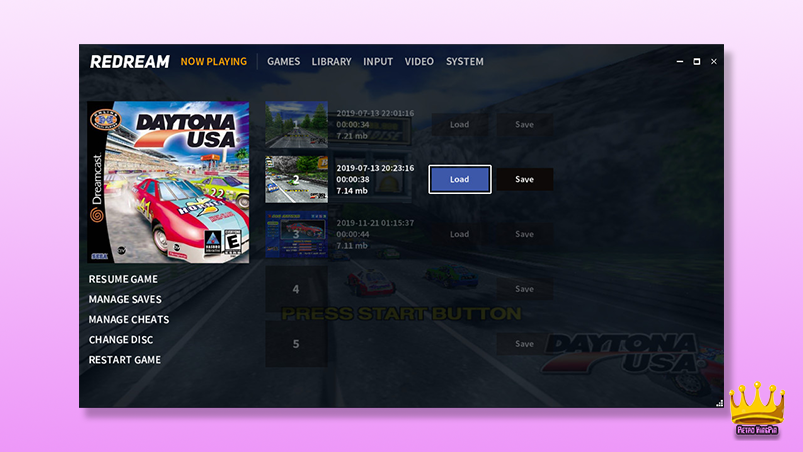The width and height of the screenshot is (803, 452).
Task: Load save state from slot 1
Action: tap(459, 124)
